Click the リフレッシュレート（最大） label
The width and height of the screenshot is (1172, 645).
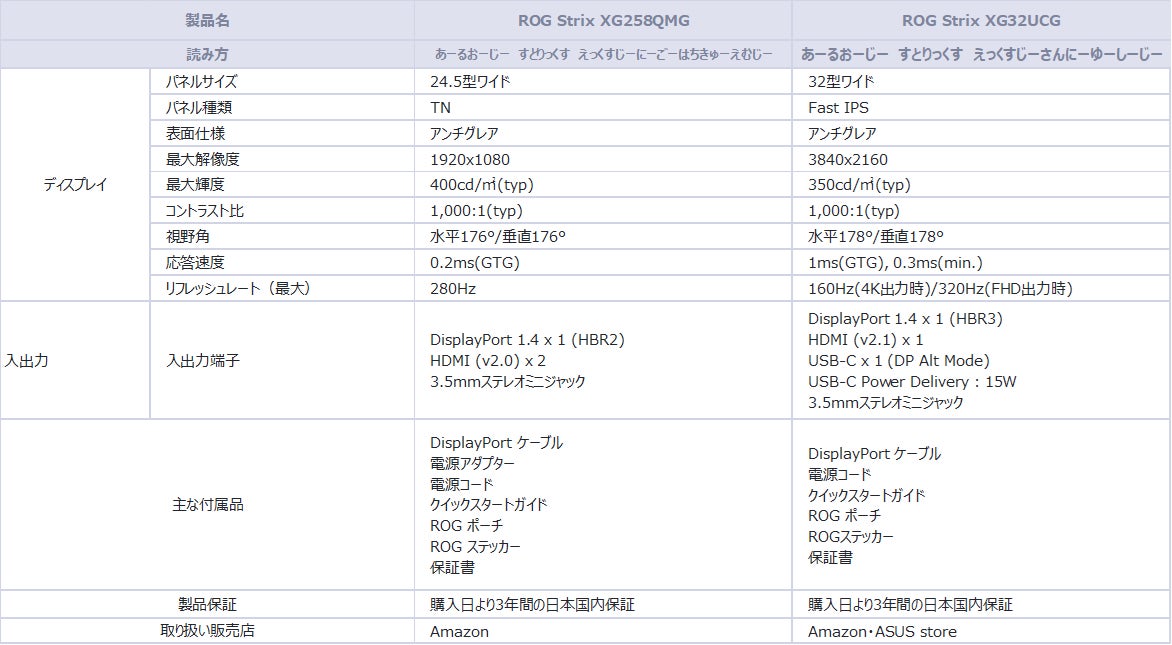click(x=238, y=288)
